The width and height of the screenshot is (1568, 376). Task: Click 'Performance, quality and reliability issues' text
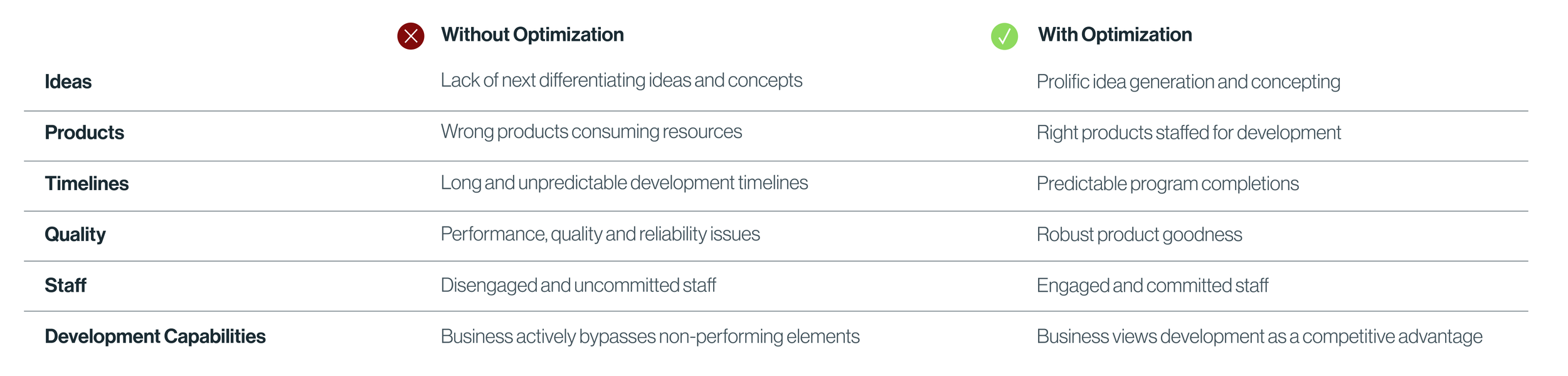(x=600, y=234)
